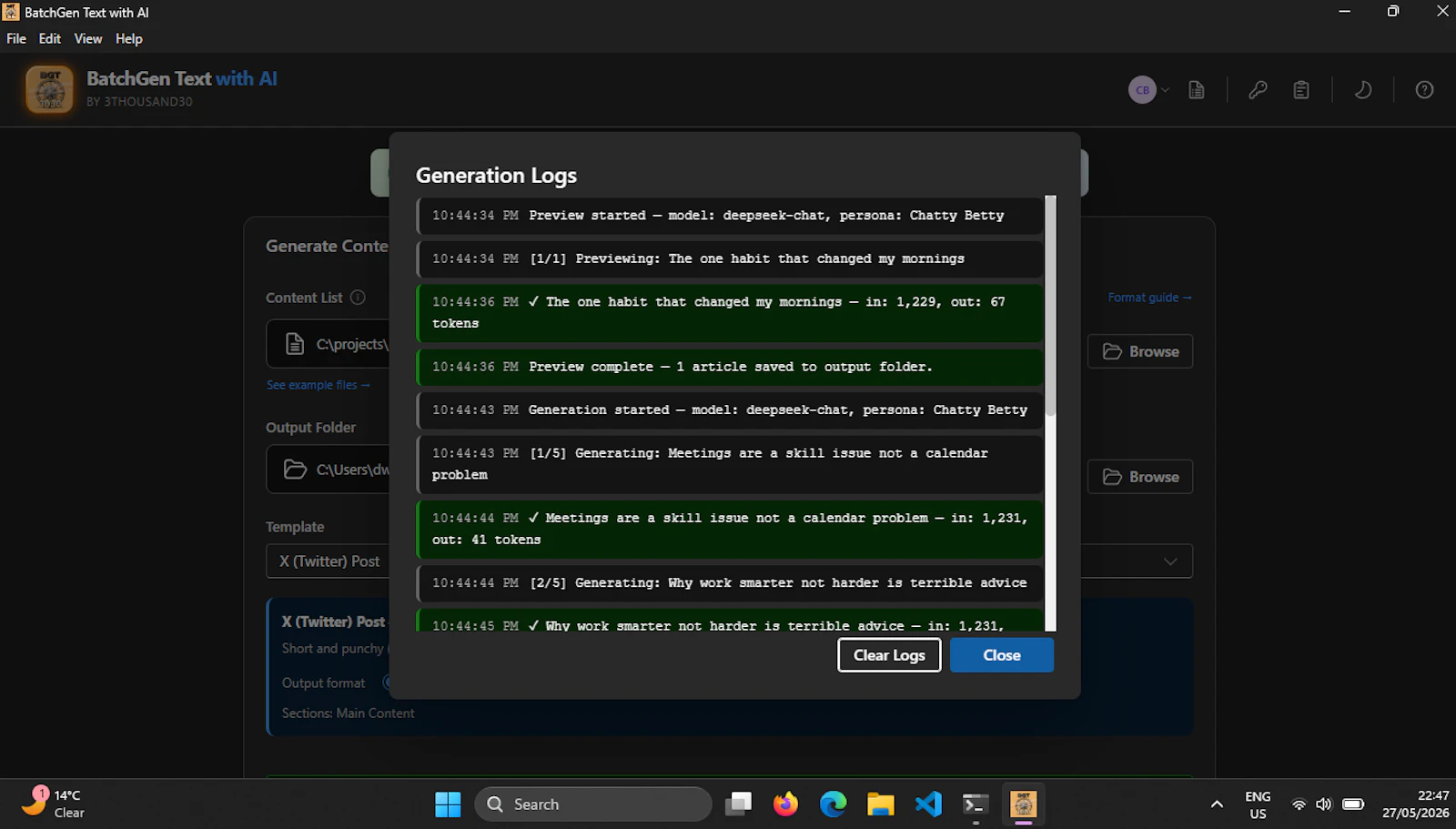The image size is (1456, 829).
Task: Select the '[1/1] Previewing' log entry
Action: coord(730,259)
